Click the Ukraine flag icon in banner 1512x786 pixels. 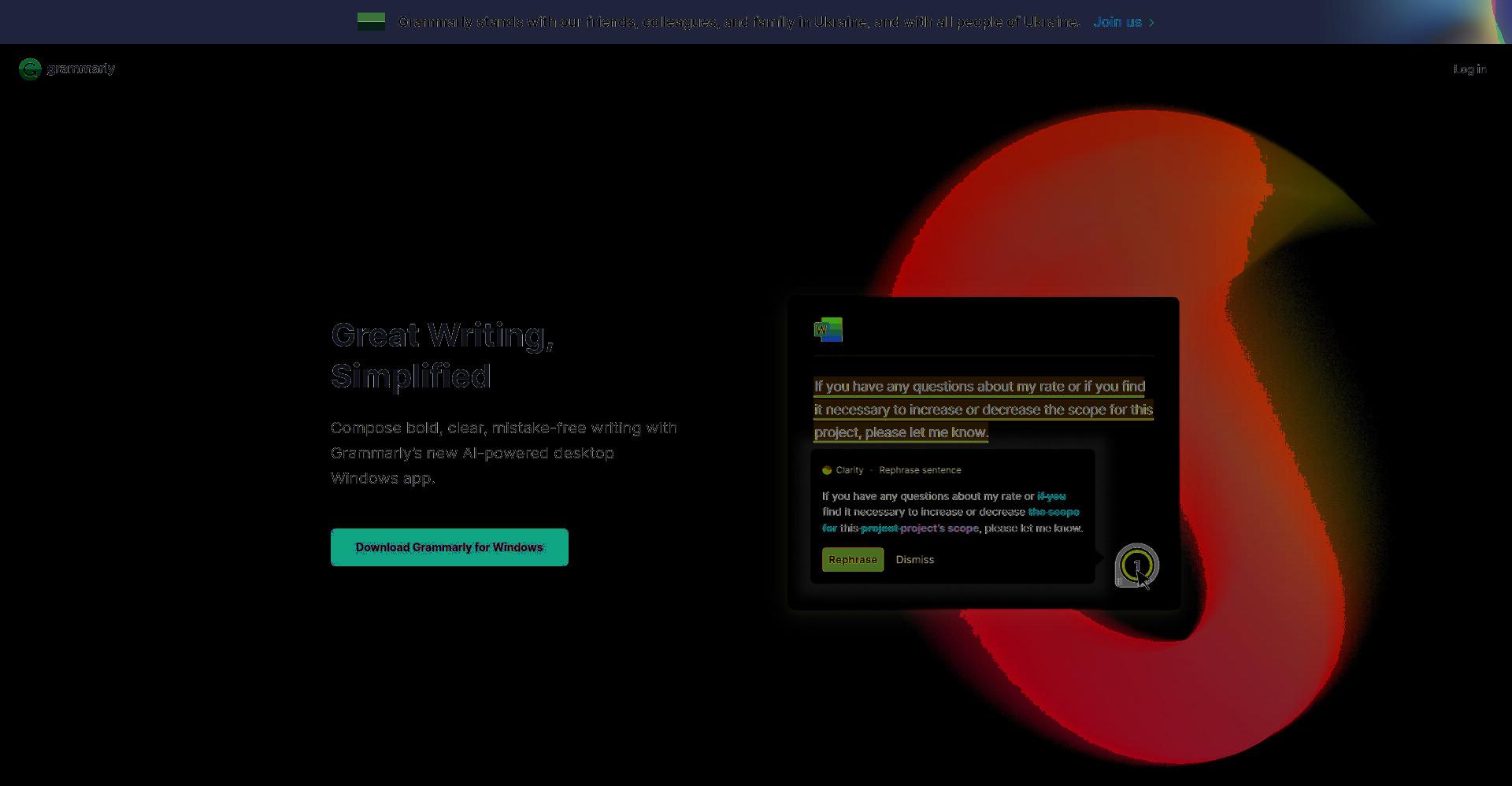371,22
